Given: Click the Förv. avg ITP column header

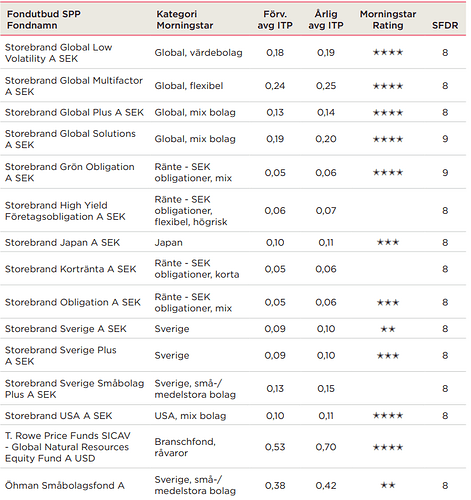Looking at the screenshot, I should pos(275,20).
